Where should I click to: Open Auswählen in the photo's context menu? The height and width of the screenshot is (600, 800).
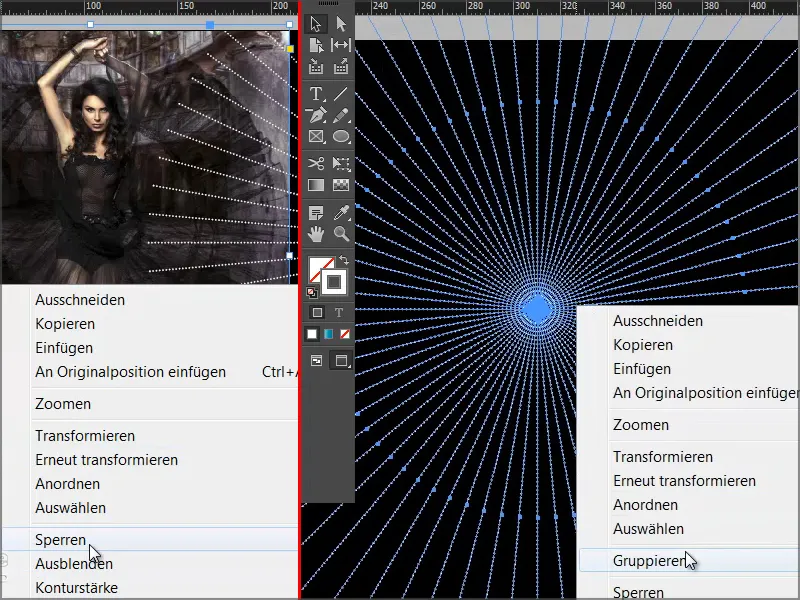point(71,508)
